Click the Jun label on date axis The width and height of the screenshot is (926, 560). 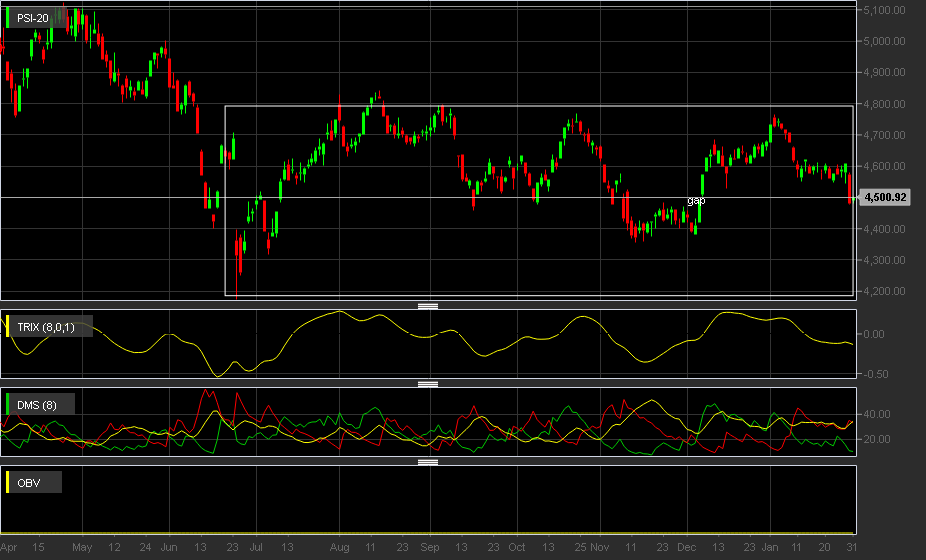[x=169, y=548]
